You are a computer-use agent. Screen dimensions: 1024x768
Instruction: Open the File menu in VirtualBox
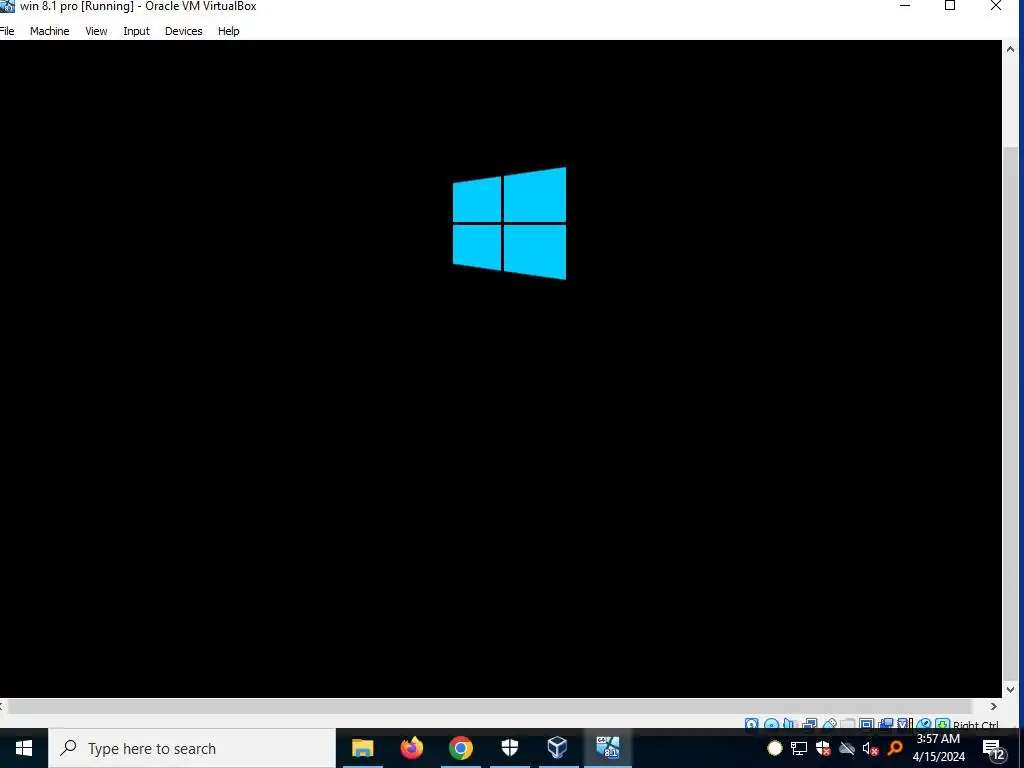pyautogui.click(x=7, y=31)
